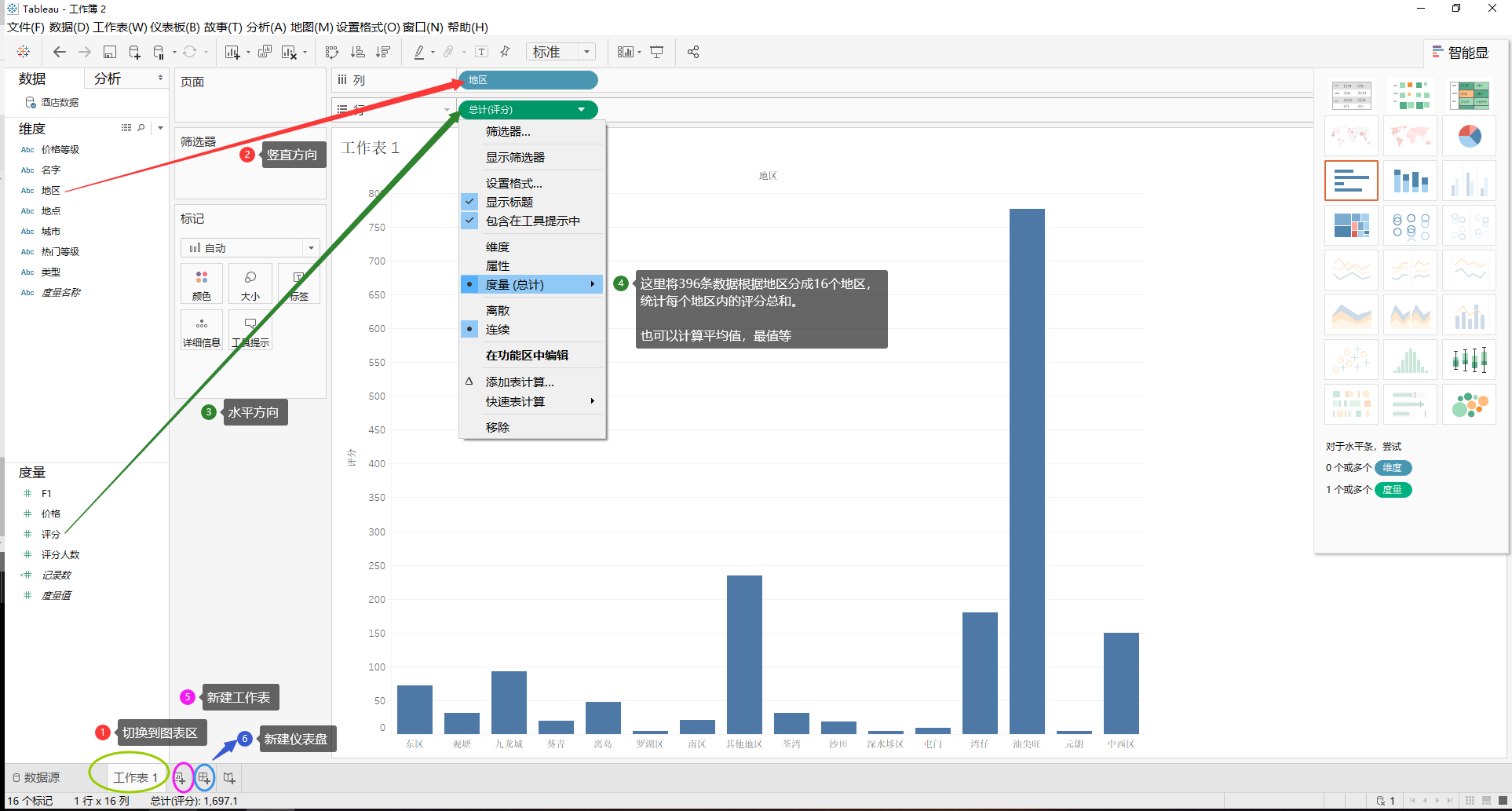
Task: Click the Tableau start page logo icon
Action: pyautogui.click(x=24, y=52)
